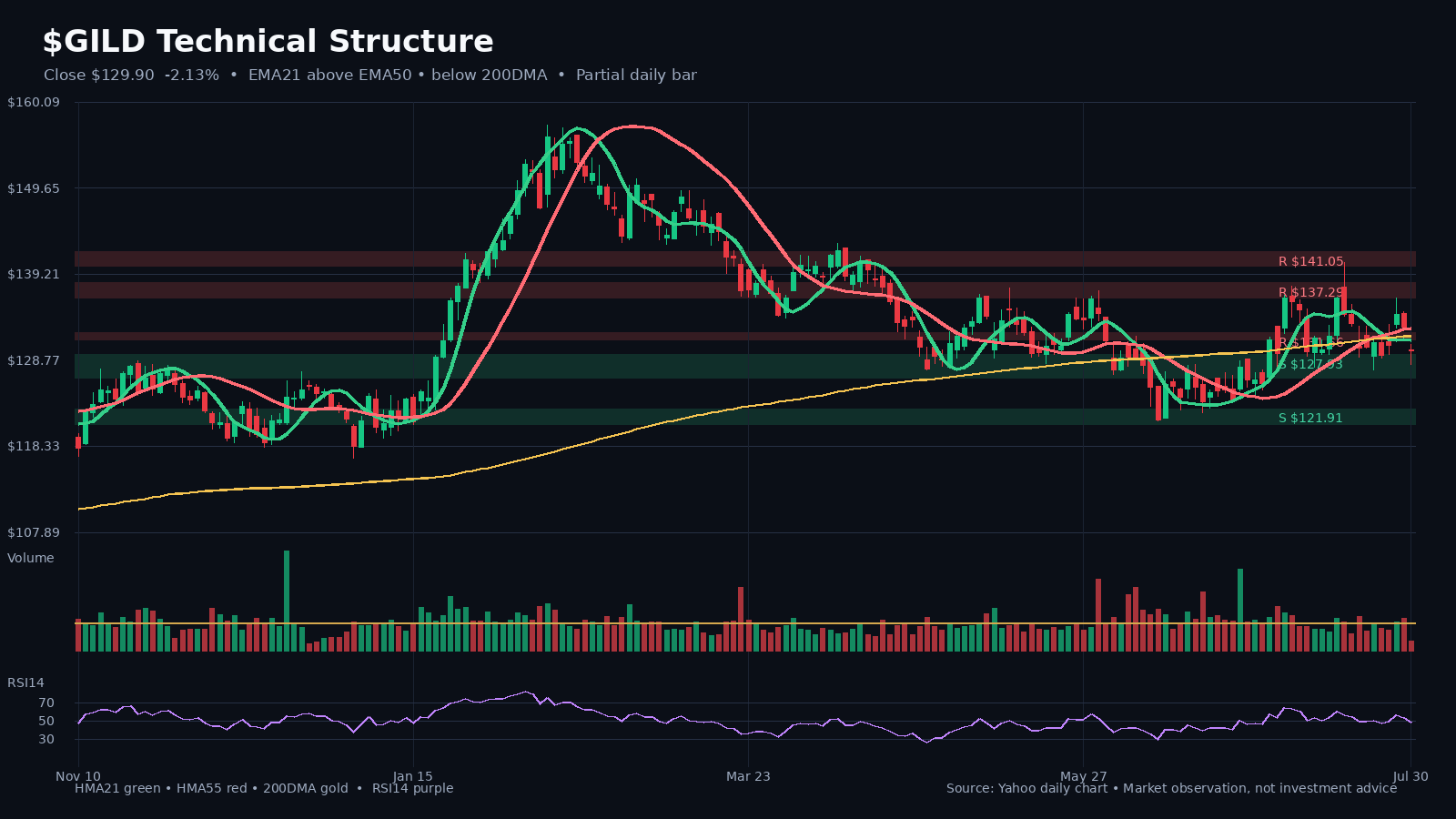Click the "Jan 15" date label
This screenshot has height=819, width=1456.
click(x=413, y=776)
